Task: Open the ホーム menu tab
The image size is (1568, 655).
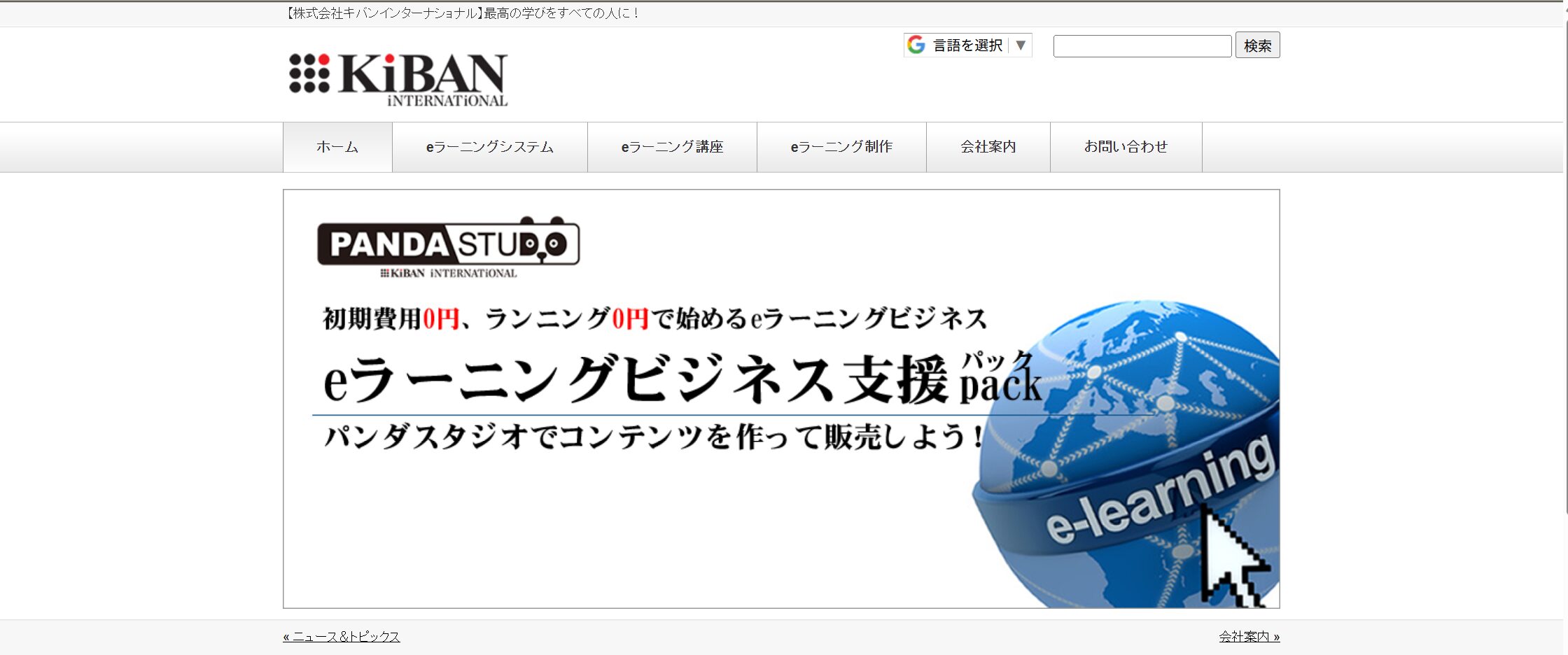Action: click(337, 147)
